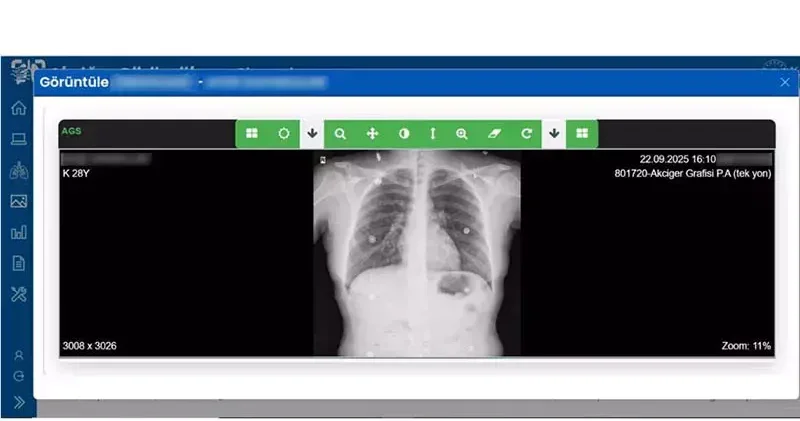The image size is (800, 421).
Task: Toggle the contrast/invert half-circle tool
Action: pos(404,133)
